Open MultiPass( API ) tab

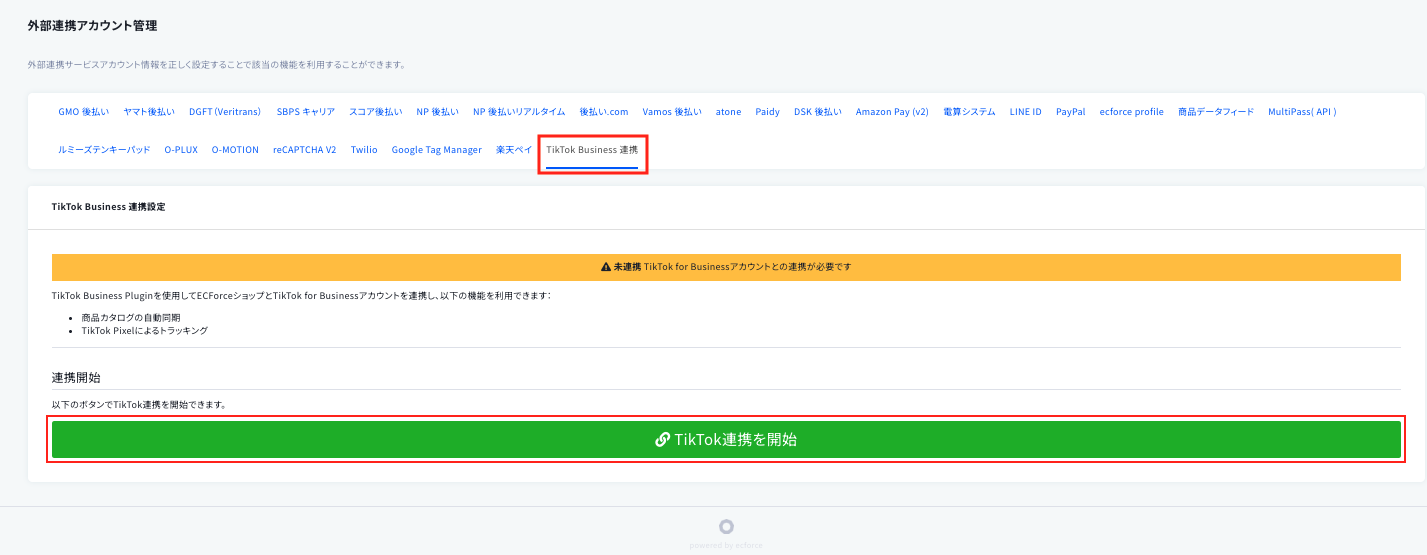coord(1302,112)
